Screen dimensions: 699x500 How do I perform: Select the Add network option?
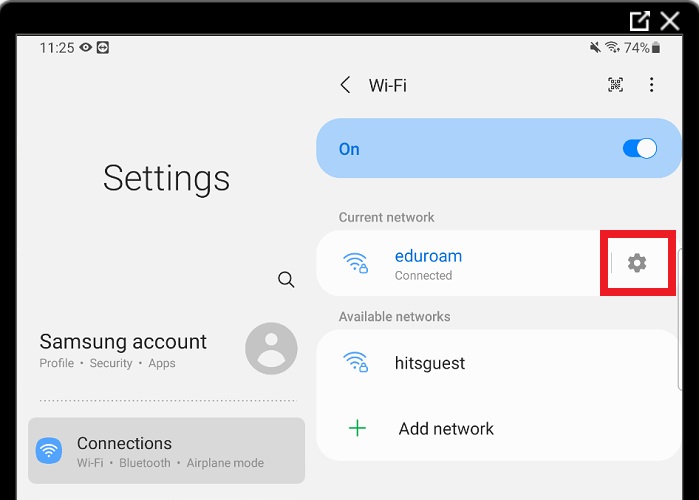coord(446,428)
